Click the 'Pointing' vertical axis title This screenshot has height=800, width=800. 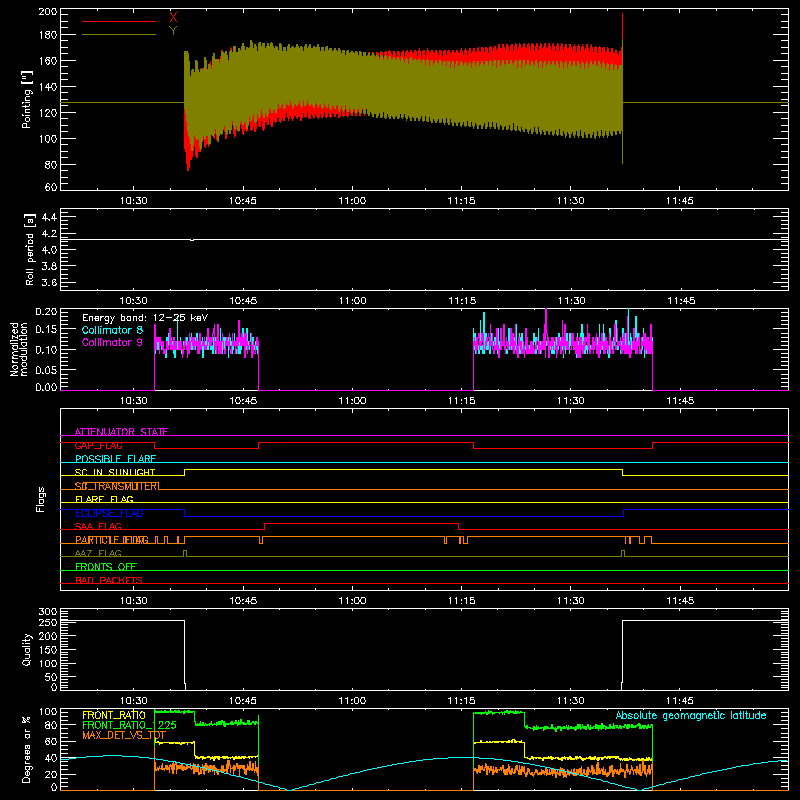coord(27,99)
